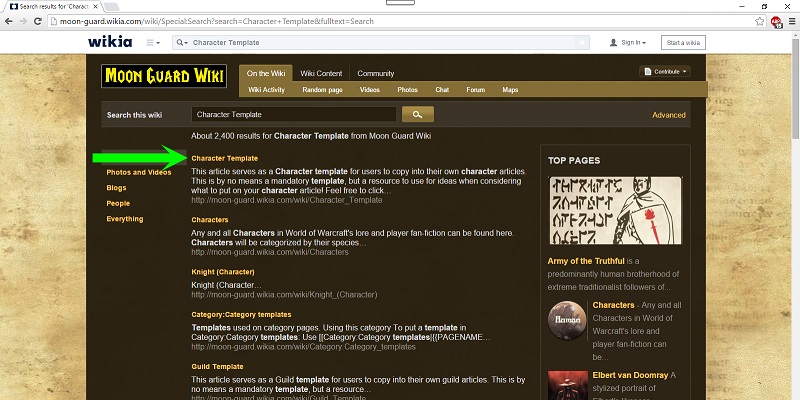
Task: Select the Wiki Content tab
Action: coord(321,73)
